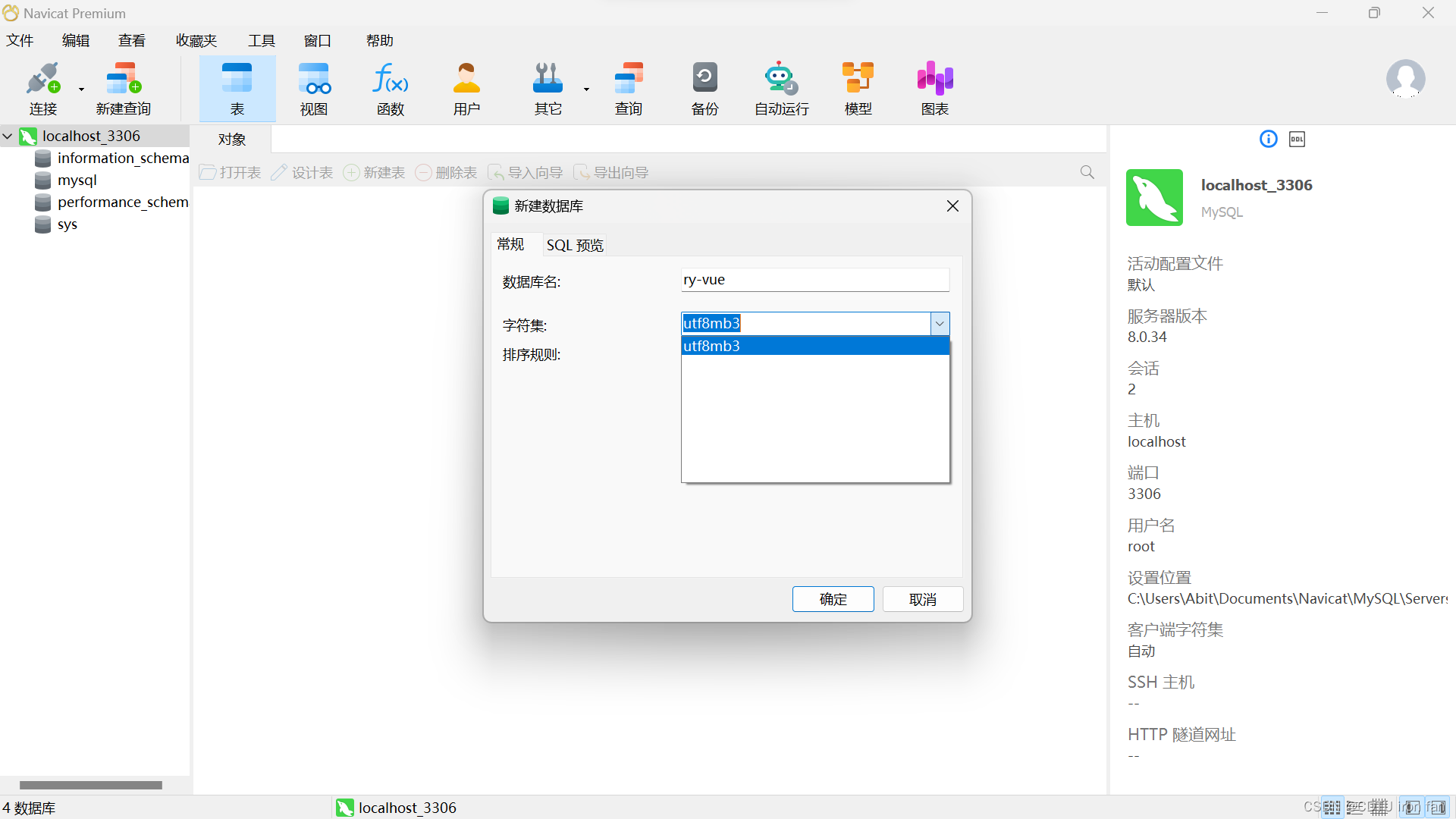The width and height of the screenshot is (1456, 819).
Task: Expand the character set dropdown arrow
Action: [x=940, y=324]
